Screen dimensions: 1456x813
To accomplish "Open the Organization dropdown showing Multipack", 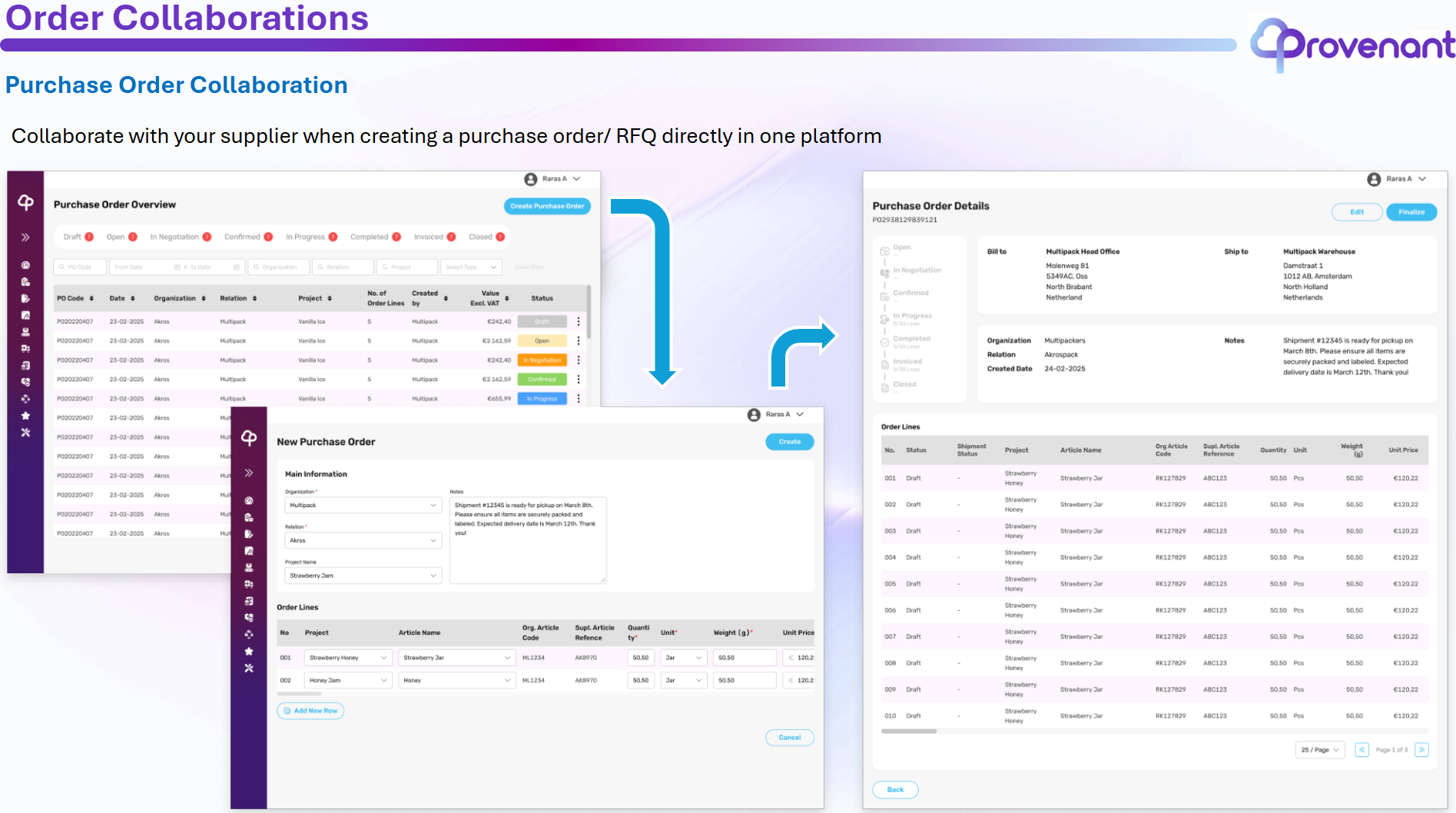I will pos(363,505).
